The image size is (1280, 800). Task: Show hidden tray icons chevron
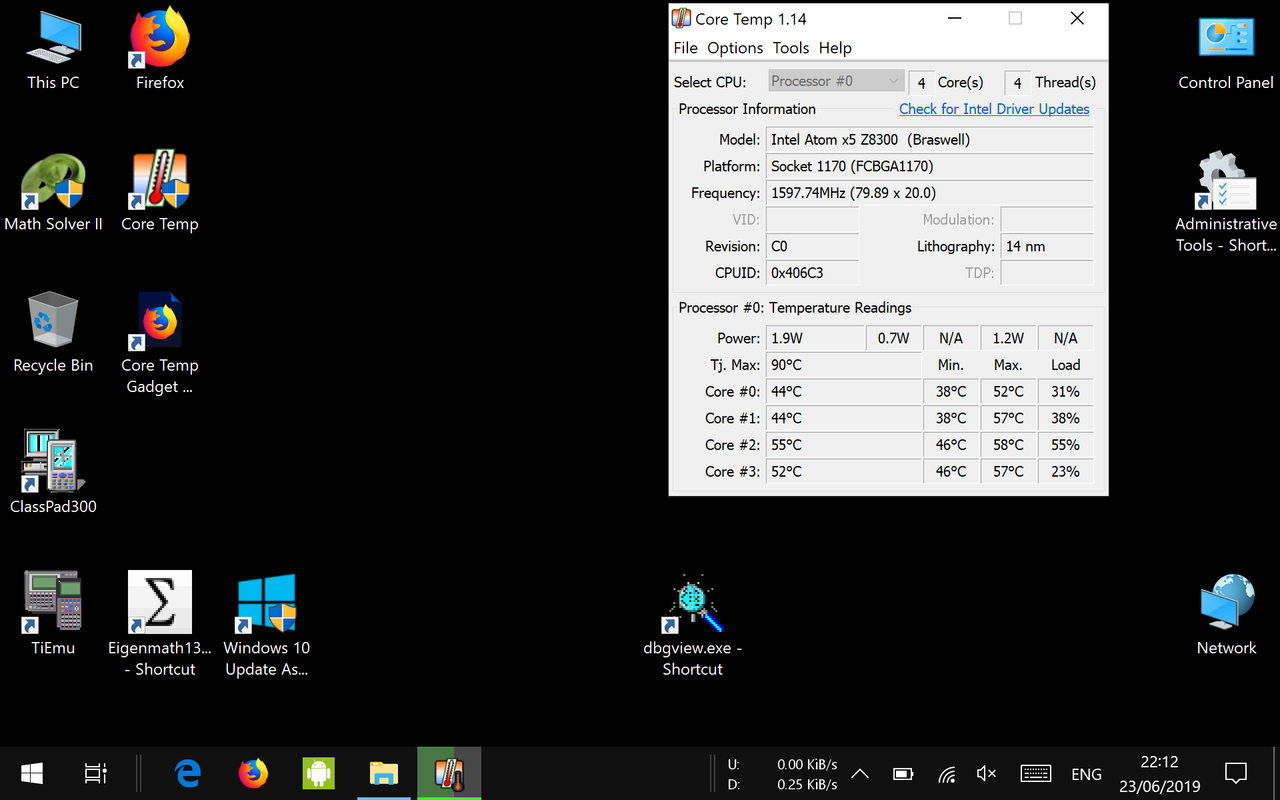click(x=859, y=773)
